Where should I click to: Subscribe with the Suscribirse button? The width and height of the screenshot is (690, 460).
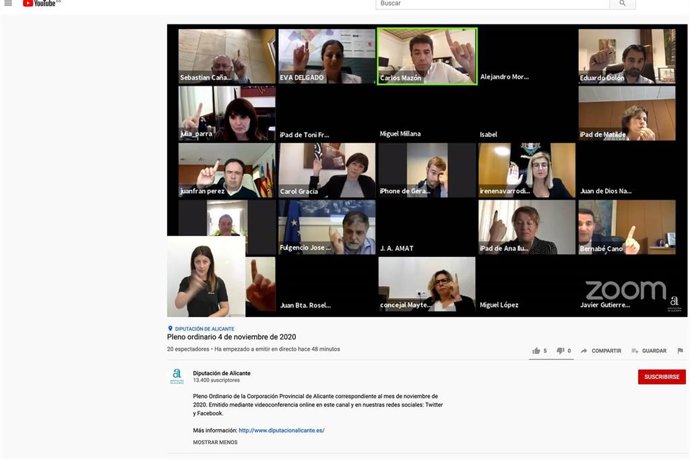tap(661, 377)
